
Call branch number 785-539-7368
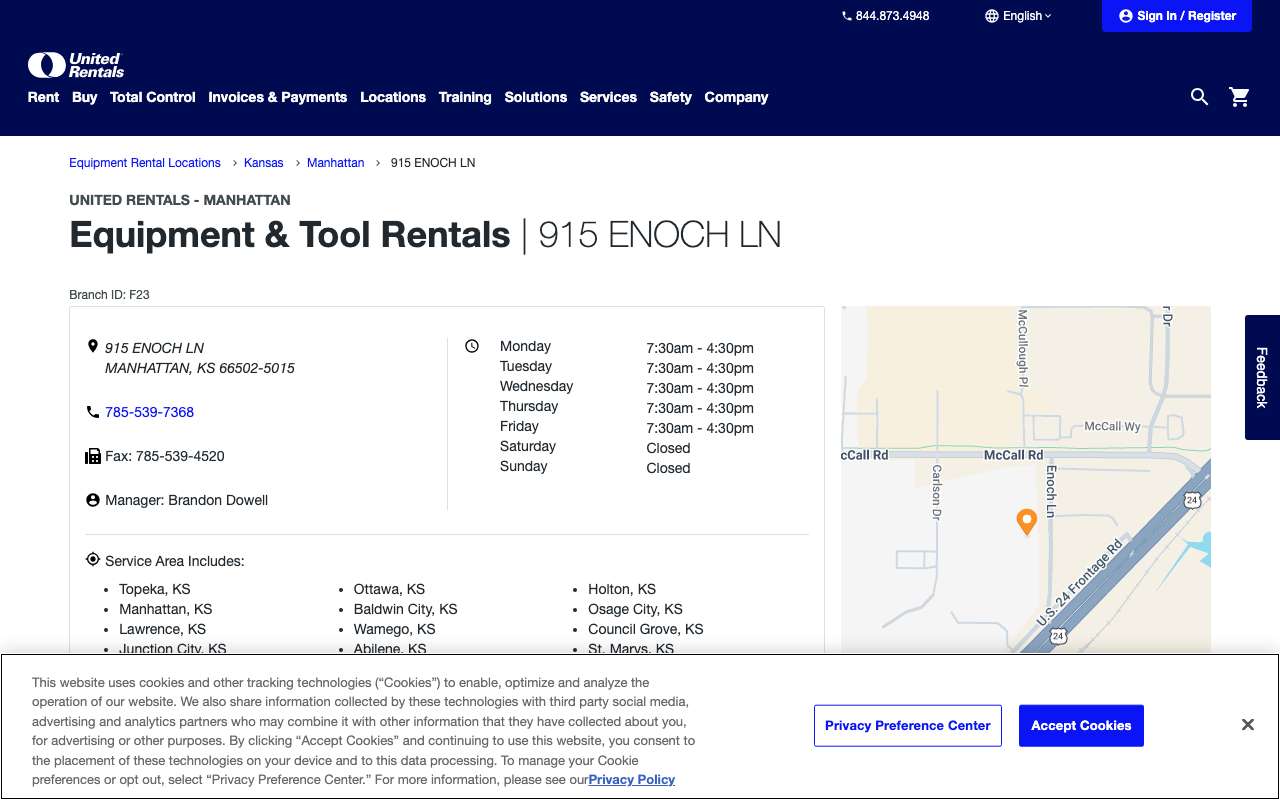(x=149, y=412)
